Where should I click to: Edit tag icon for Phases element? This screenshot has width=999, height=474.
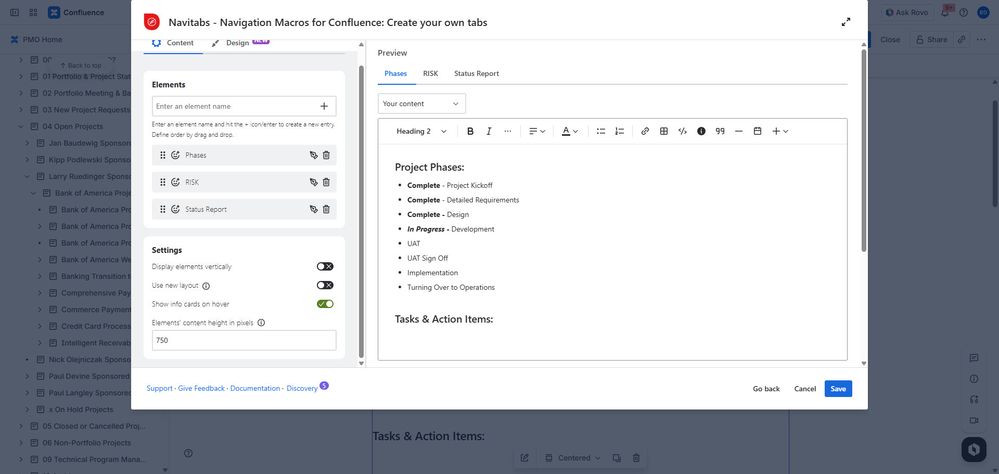(313, 155)
